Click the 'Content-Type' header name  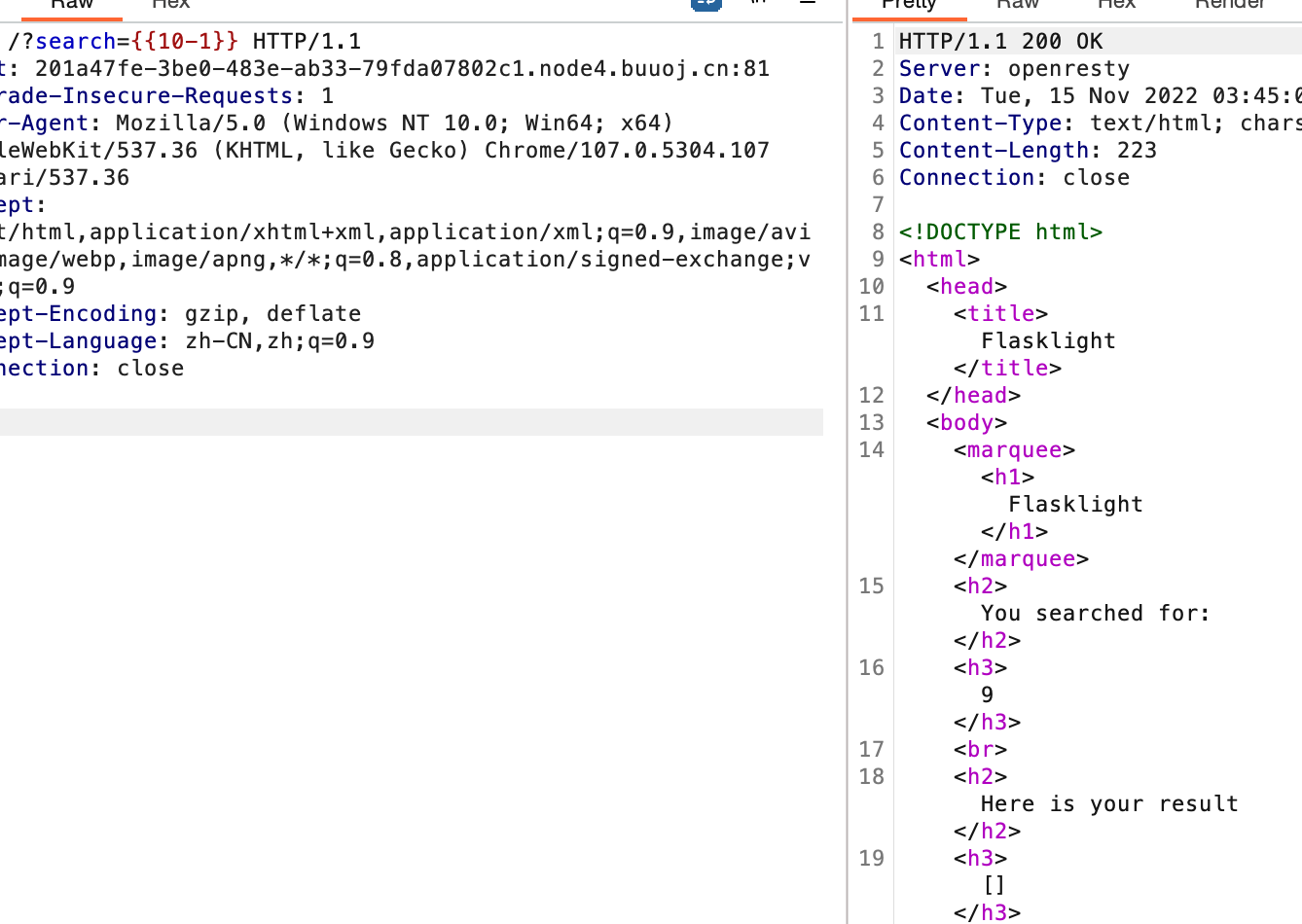[980, 123]
